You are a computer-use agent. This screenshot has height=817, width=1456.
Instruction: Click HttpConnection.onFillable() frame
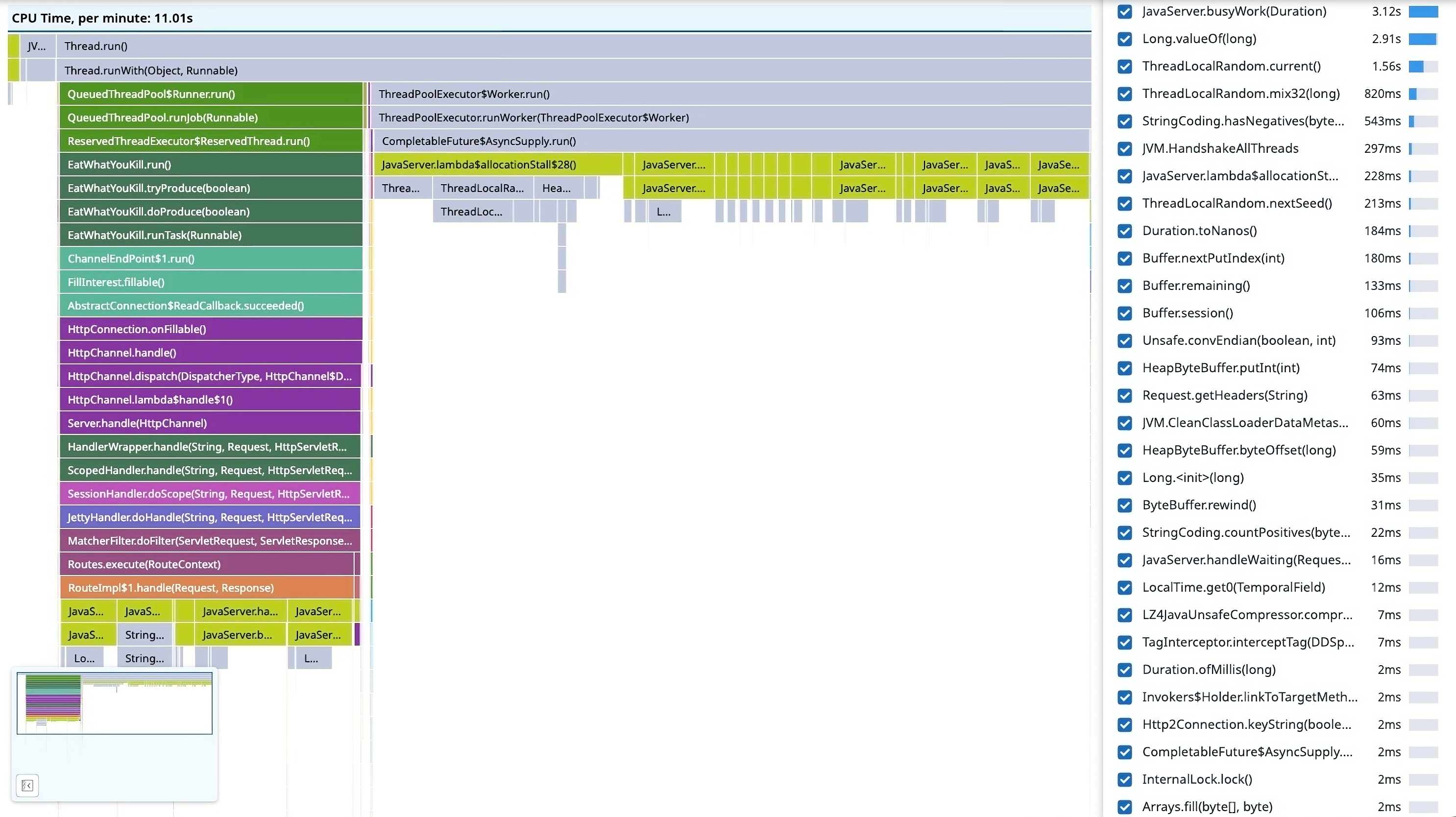[210, 329]
